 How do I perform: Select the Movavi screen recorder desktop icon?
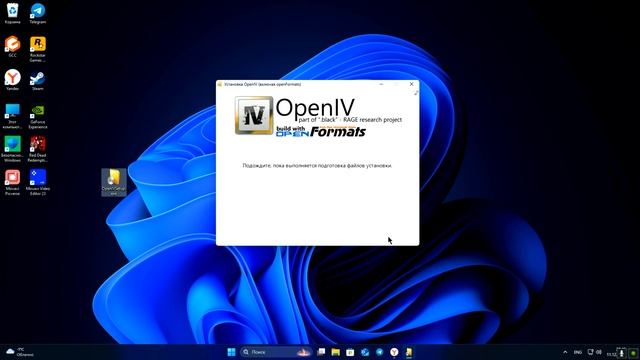point(12,182)
